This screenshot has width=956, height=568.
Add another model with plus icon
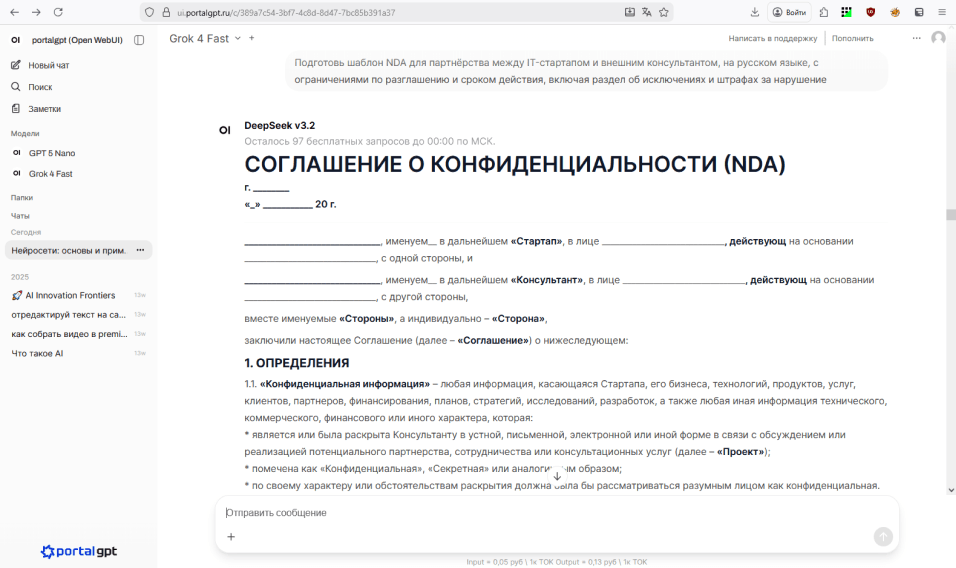click(x=252, y=38)
